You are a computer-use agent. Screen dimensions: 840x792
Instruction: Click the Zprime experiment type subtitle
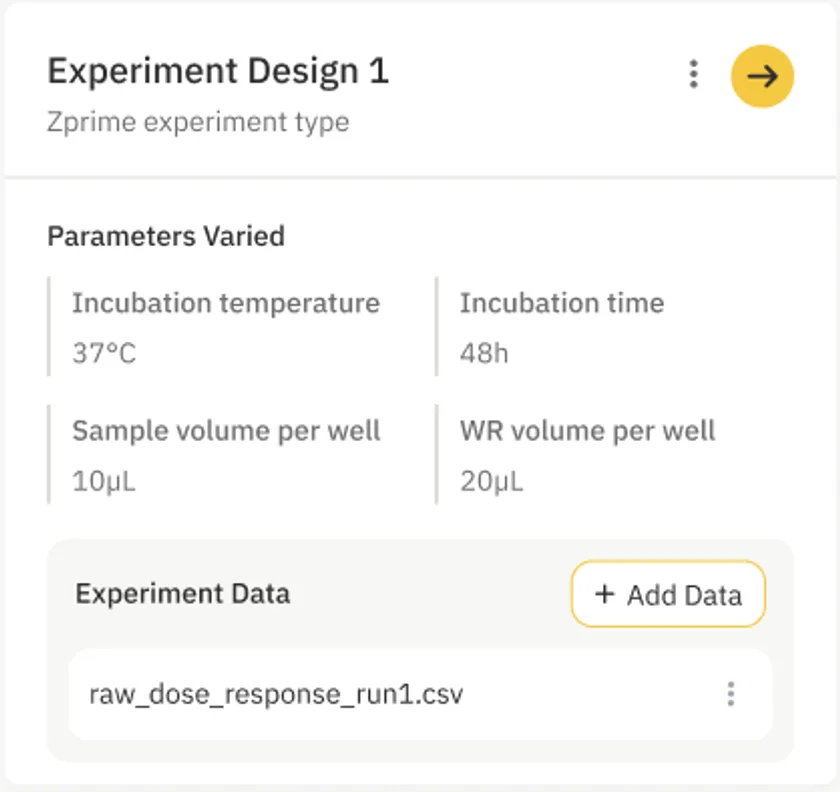[198, 122]
